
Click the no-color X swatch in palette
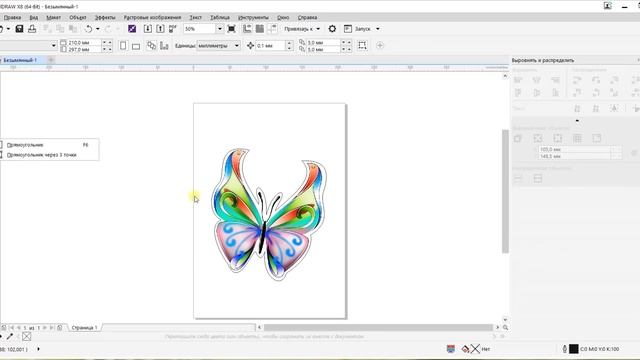point(27,337)
